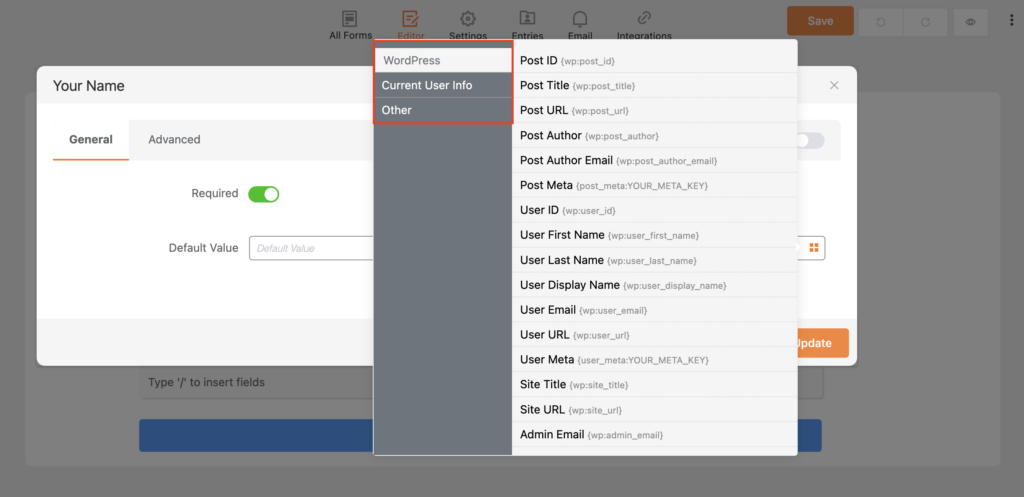Open the All Forms page icon
This screenshot has width=1024, height=497.
(x=349, y=19)
